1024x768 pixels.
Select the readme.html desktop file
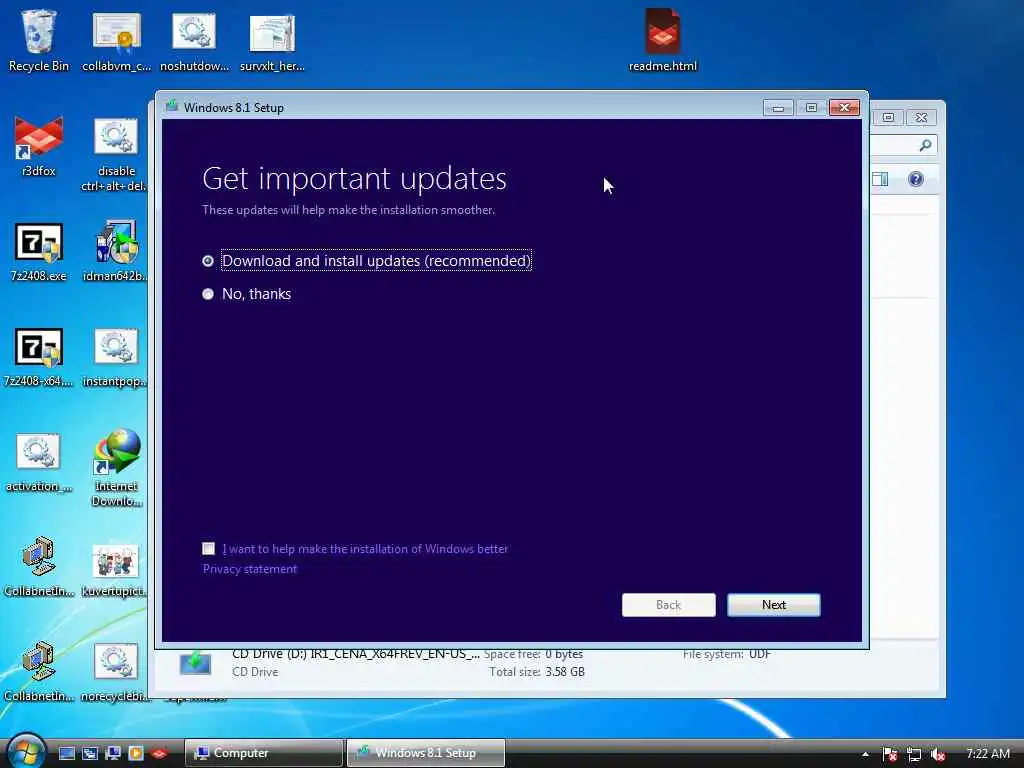click(662, 39)
